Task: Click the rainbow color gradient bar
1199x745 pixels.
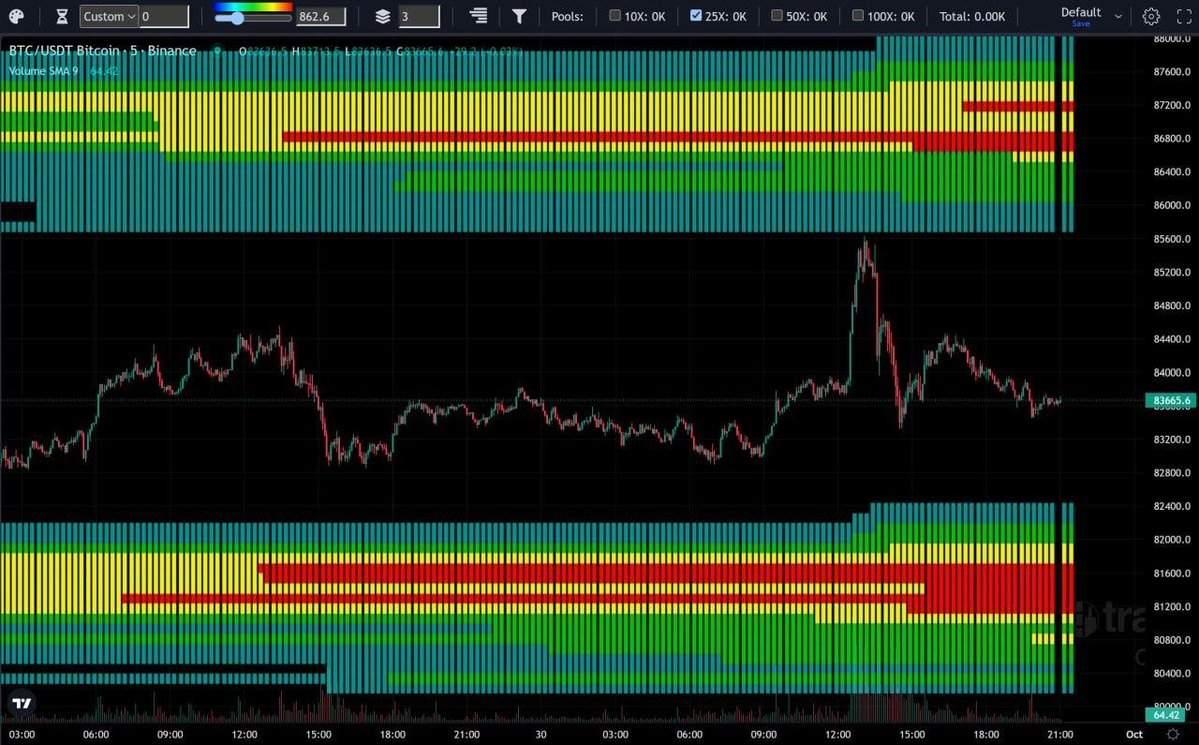Action: [x=252, y=7]
